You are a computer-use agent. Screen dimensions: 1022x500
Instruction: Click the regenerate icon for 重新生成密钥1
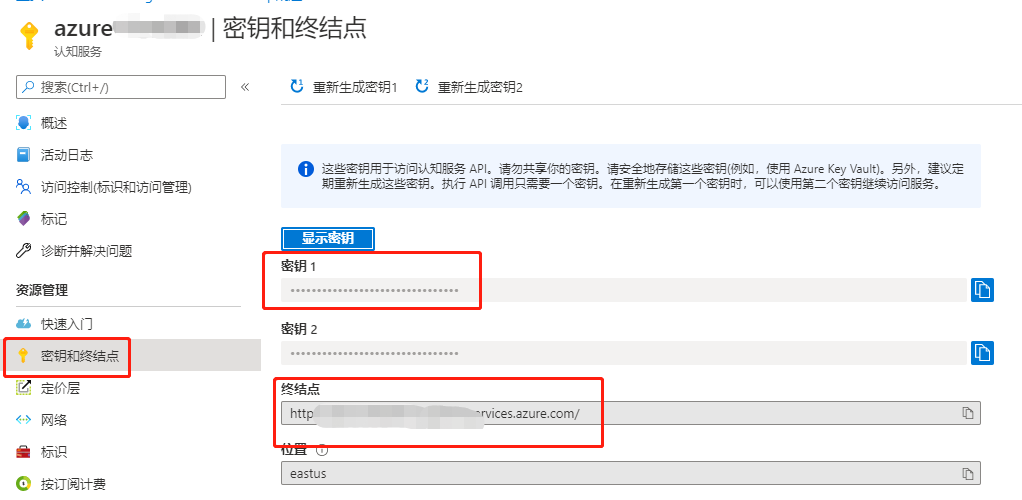click(x=297, y=86)
